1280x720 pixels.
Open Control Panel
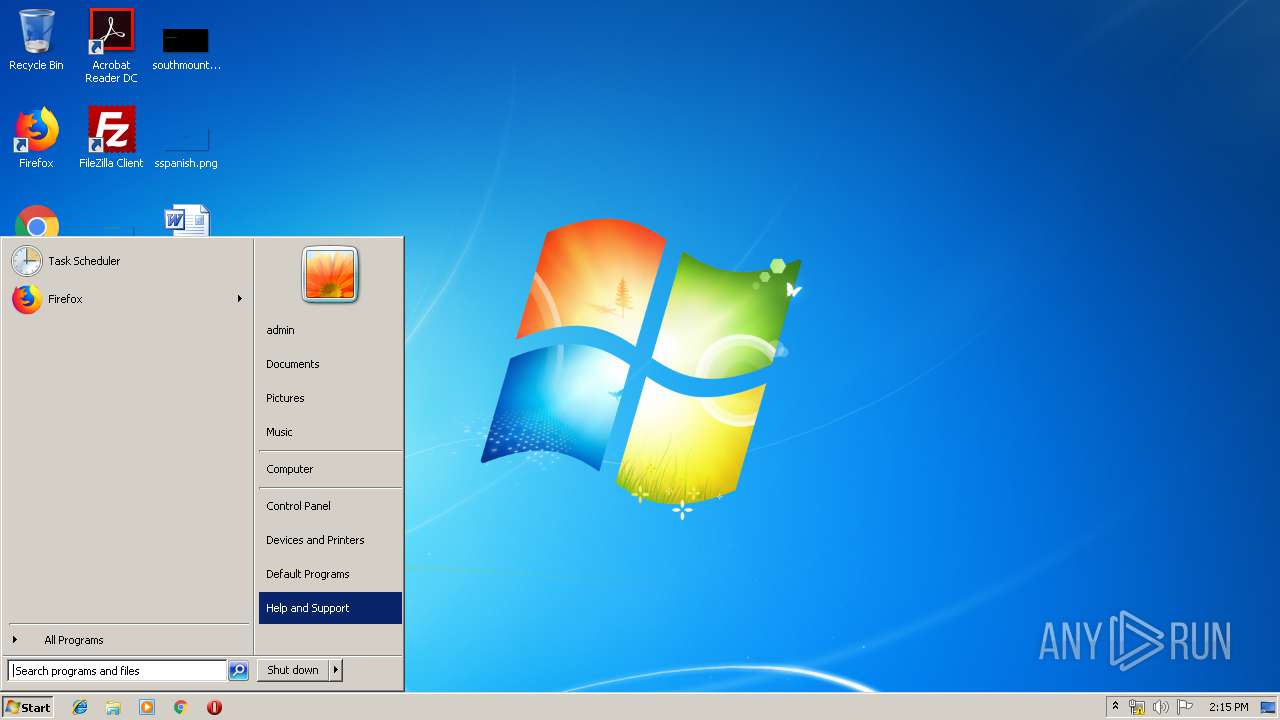pyautogui.click(x=330, y=506)
